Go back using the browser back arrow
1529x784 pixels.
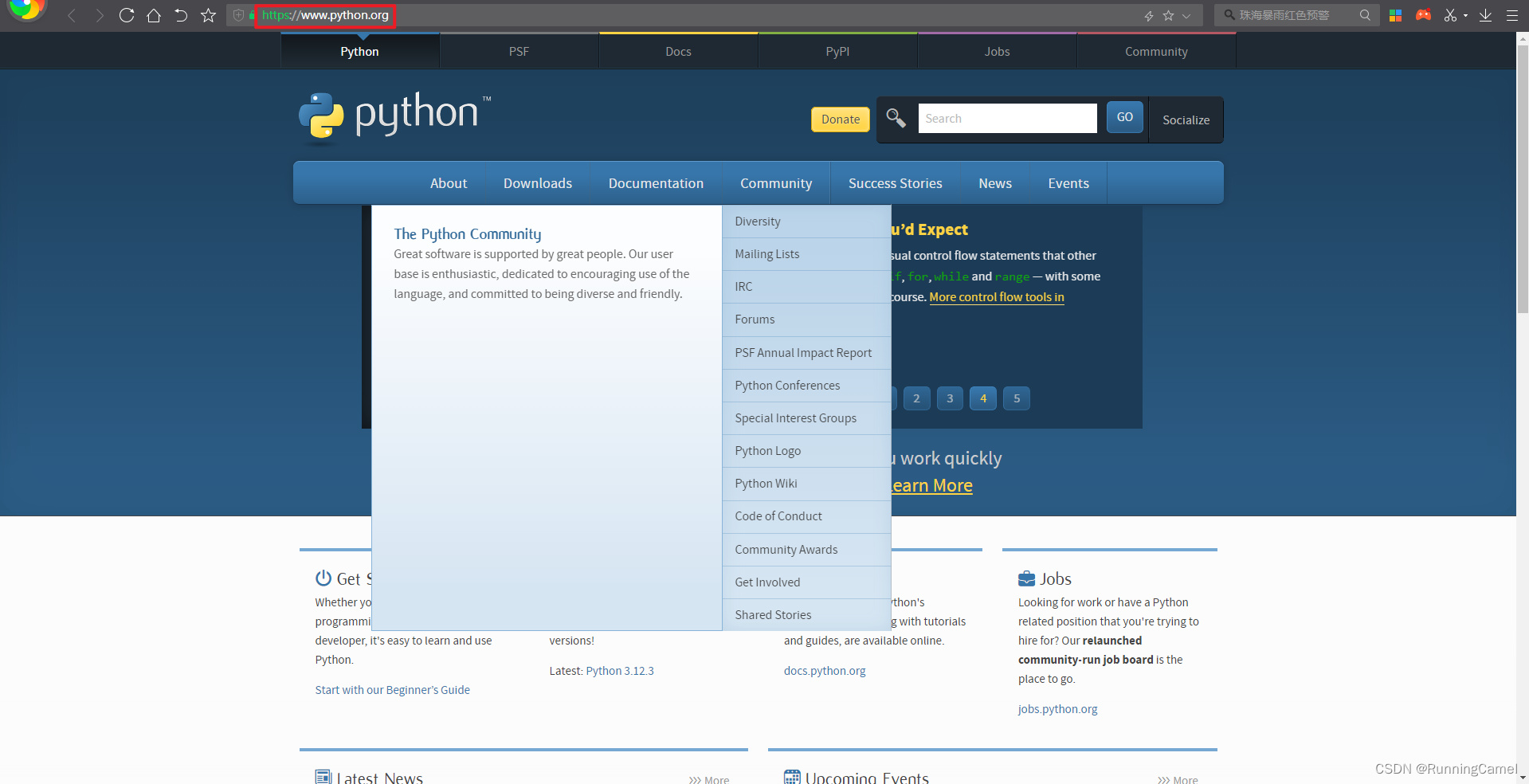click(72, 15)
